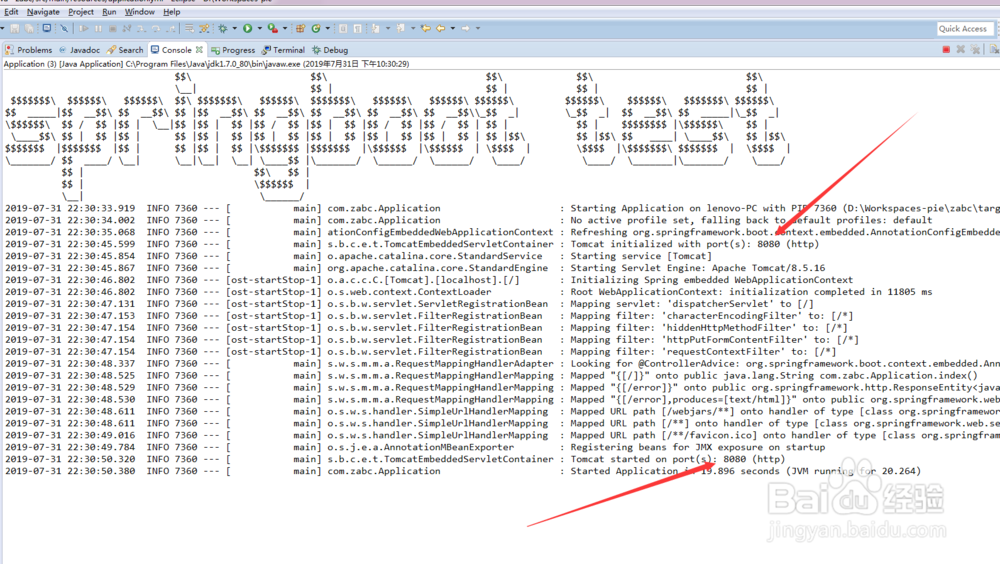1000x564 pixels.
Task: Click the Clear Console icon
Action: point(994,50)
